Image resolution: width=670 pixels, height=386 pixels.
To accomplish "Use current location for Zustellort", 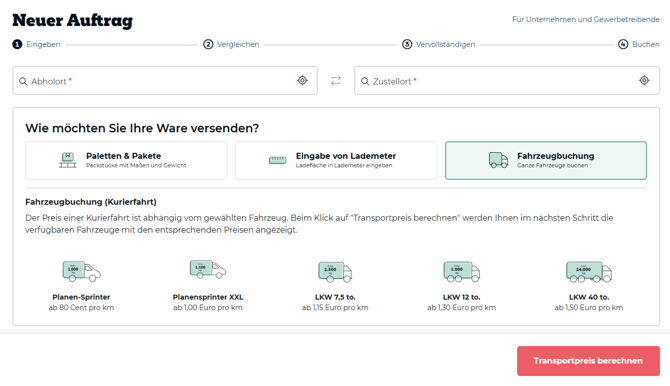I will pyautogui.click(x=644, y=80).
